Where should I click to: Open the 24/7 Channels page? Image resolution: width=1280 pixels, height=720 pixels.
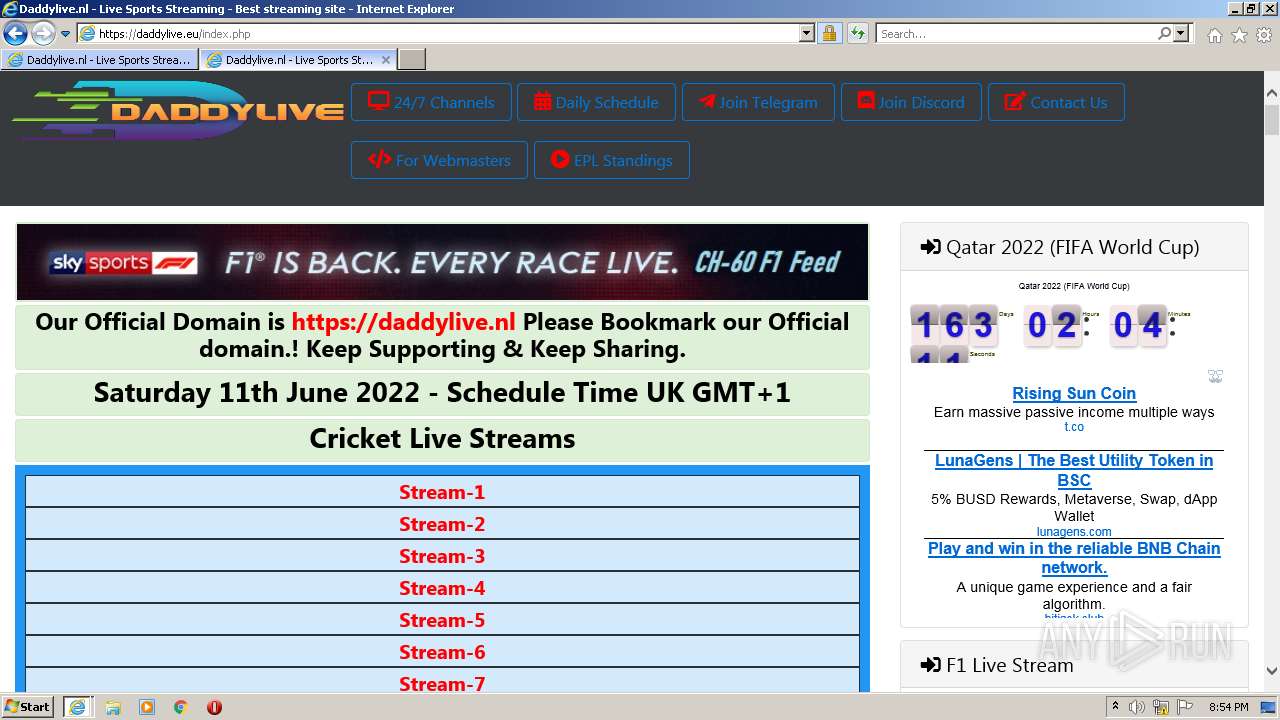pos(431,102)
